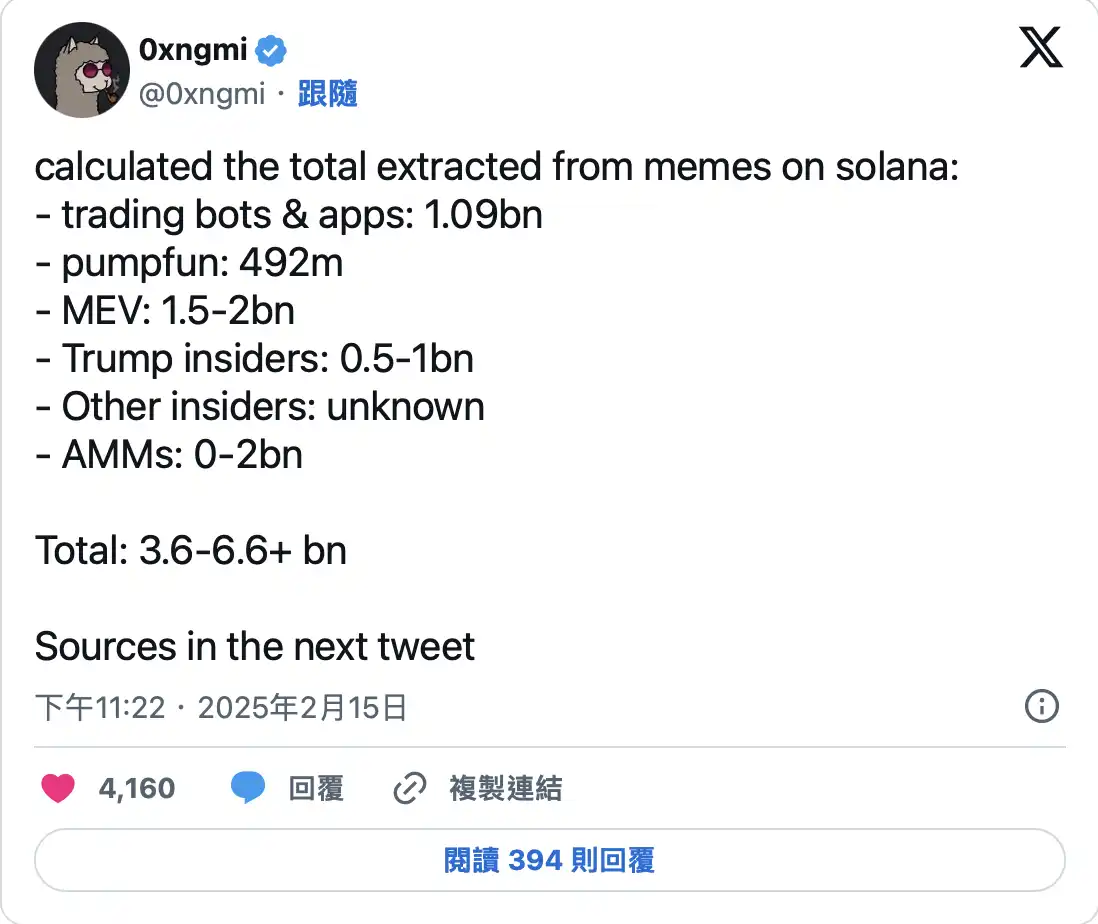The height and width of the screenshot is (924, 1098).
Task: Open 閱讀 394 則回覆 button
Action: click(549, 860)
